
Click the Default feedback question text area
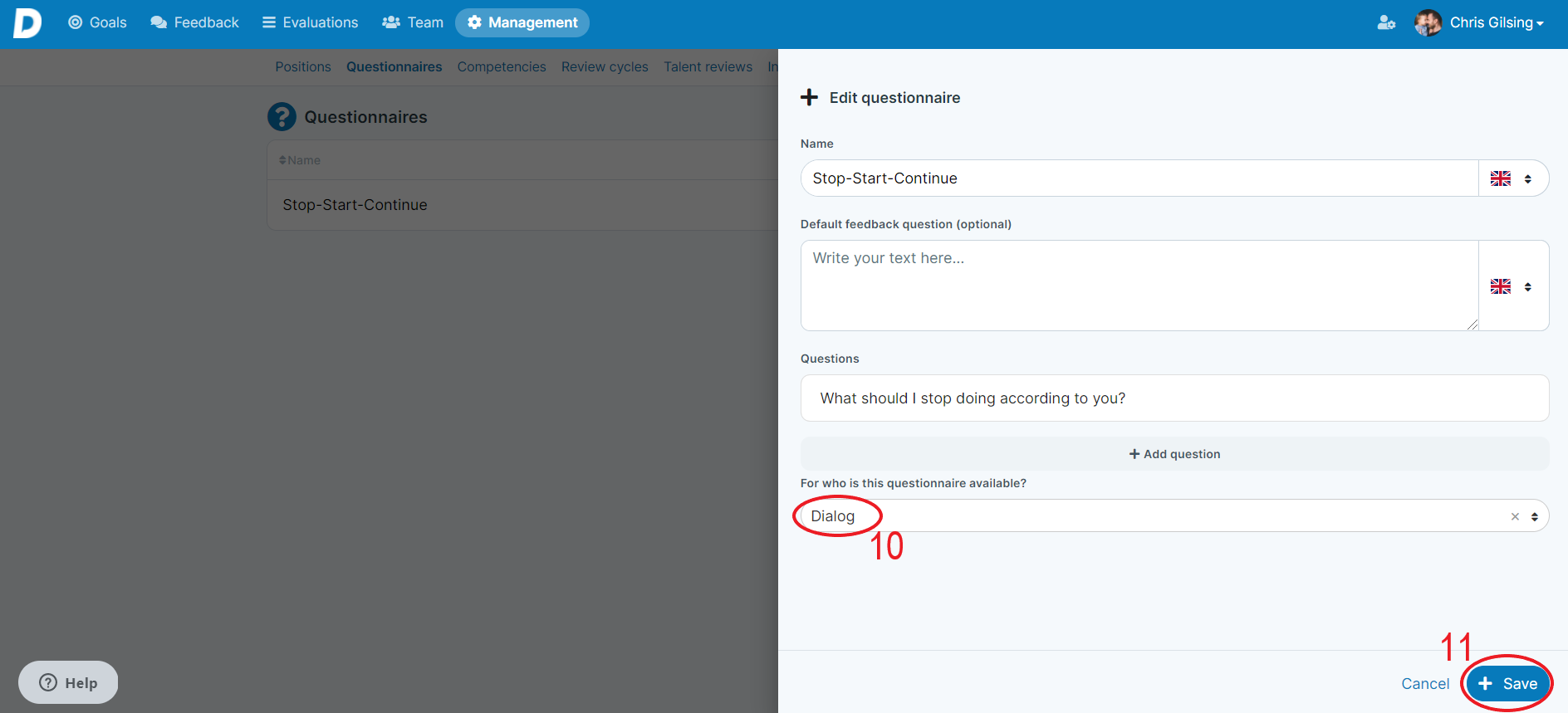[x=1139, y=286]
